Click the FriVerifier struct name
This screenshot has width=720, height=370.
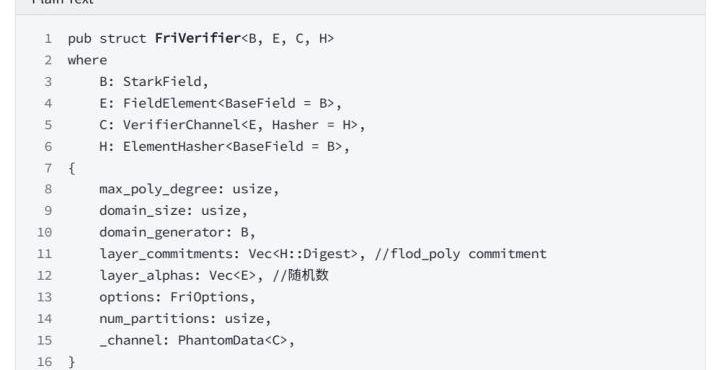197,38
